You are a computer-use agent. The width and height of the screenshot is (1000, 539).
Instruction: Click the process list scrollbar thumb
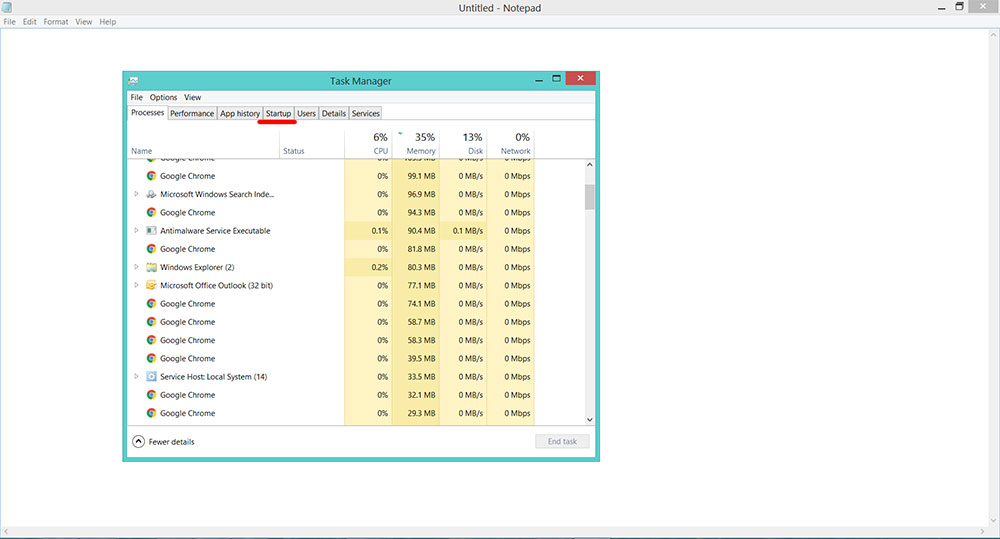[x=589, y=197]
